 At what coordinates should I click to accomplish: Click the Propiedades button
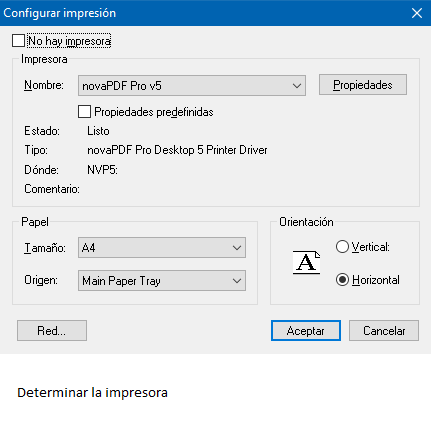(363, 85)
